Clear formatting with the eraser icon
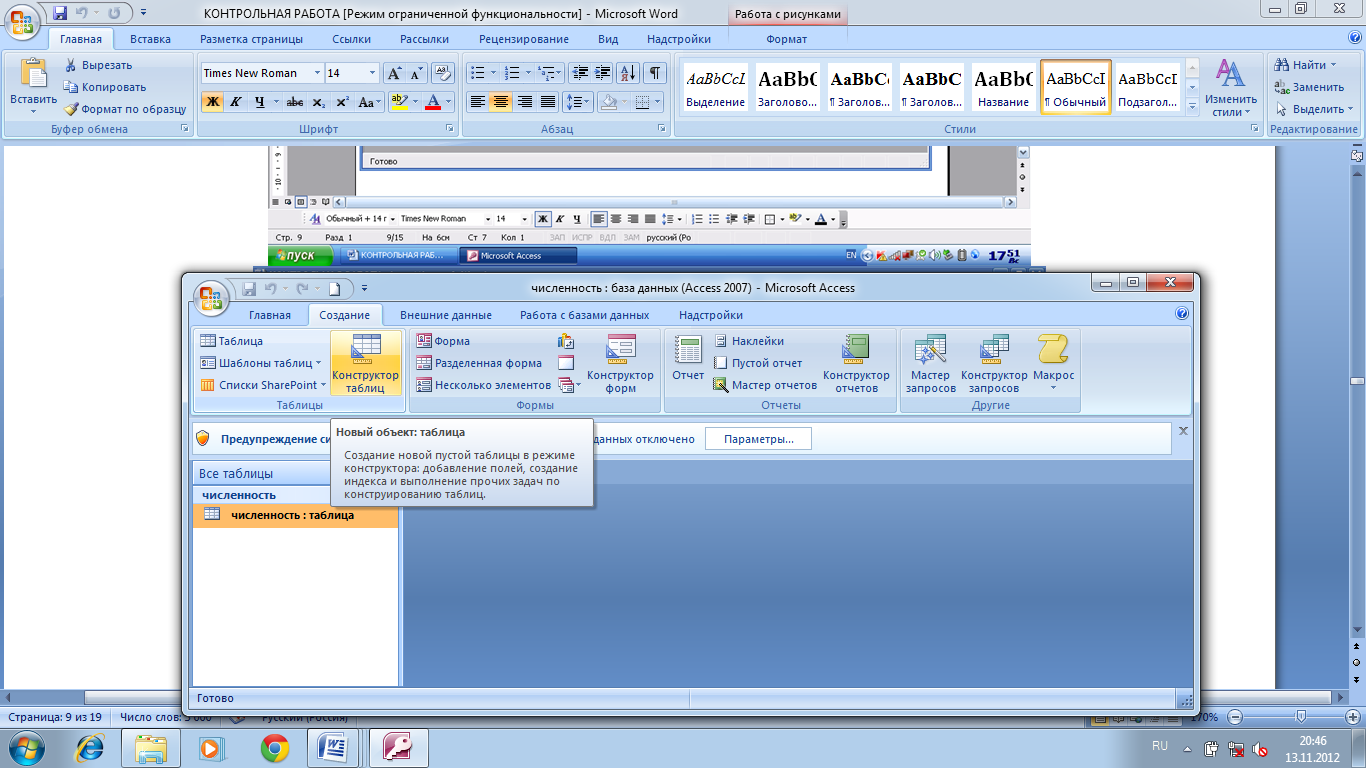Image resolution: width=1366 pixels, height=768 pixels. [444, 73]
